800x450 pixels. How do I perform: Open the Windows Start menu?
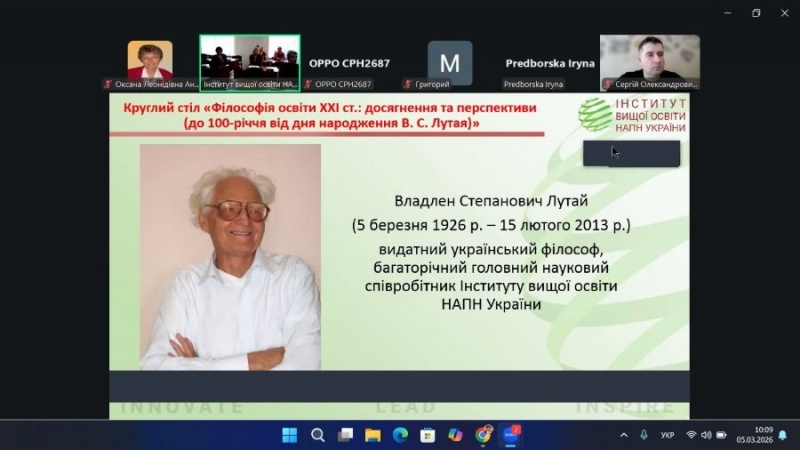[x=290, y=435]
